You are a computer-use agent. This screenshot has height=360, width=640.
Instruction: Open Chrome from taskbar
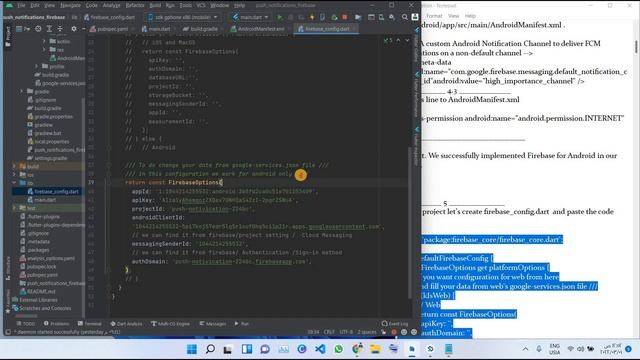[357, 349]
